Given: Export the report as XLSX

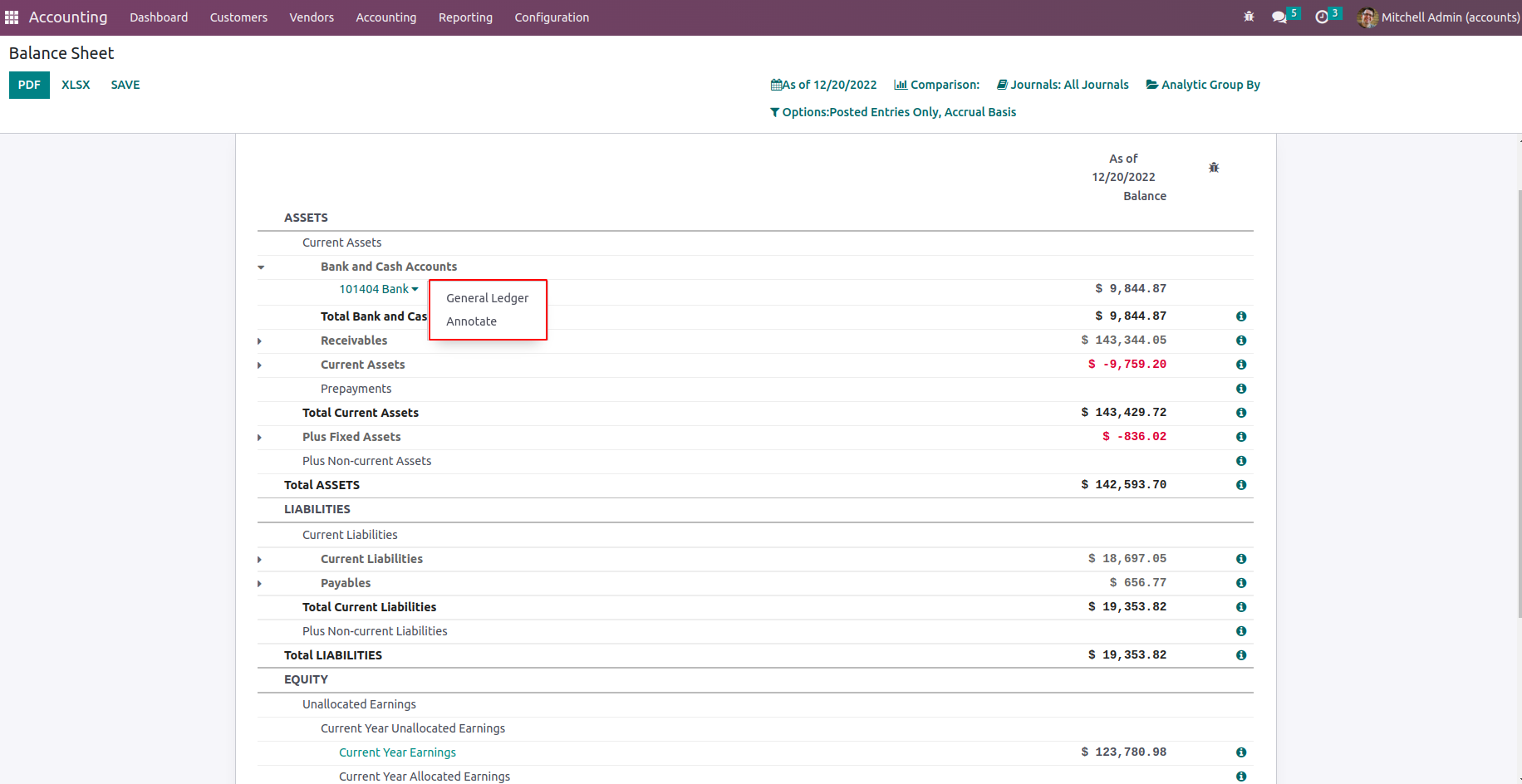Looking at the screenshot, I should (76, 85).
